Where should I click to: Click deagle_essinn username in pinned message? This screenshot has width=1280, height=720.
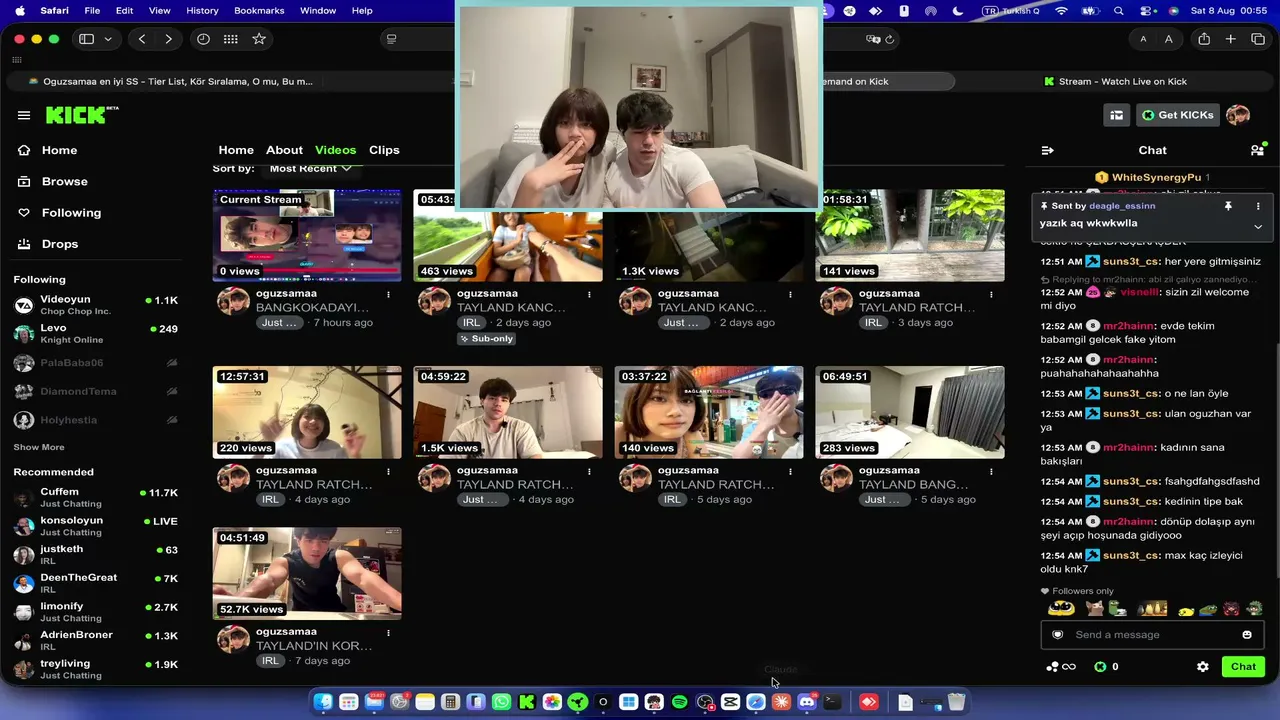[1122, 206]
